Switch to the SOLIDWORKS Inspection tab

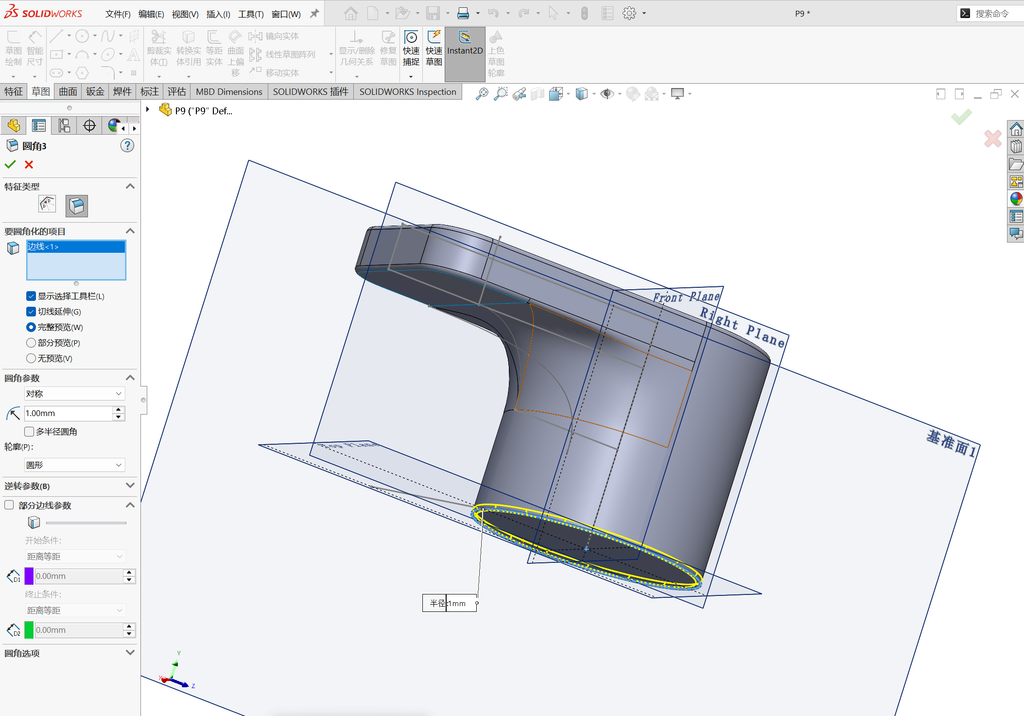(408, 91)
